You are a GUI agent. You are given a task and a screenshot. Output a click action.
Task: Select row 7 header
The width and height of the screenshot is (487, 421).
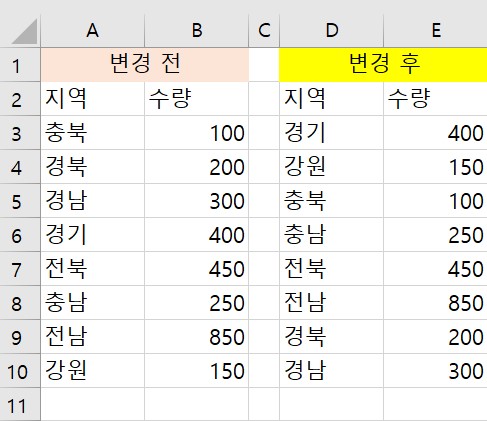(20, 269)
